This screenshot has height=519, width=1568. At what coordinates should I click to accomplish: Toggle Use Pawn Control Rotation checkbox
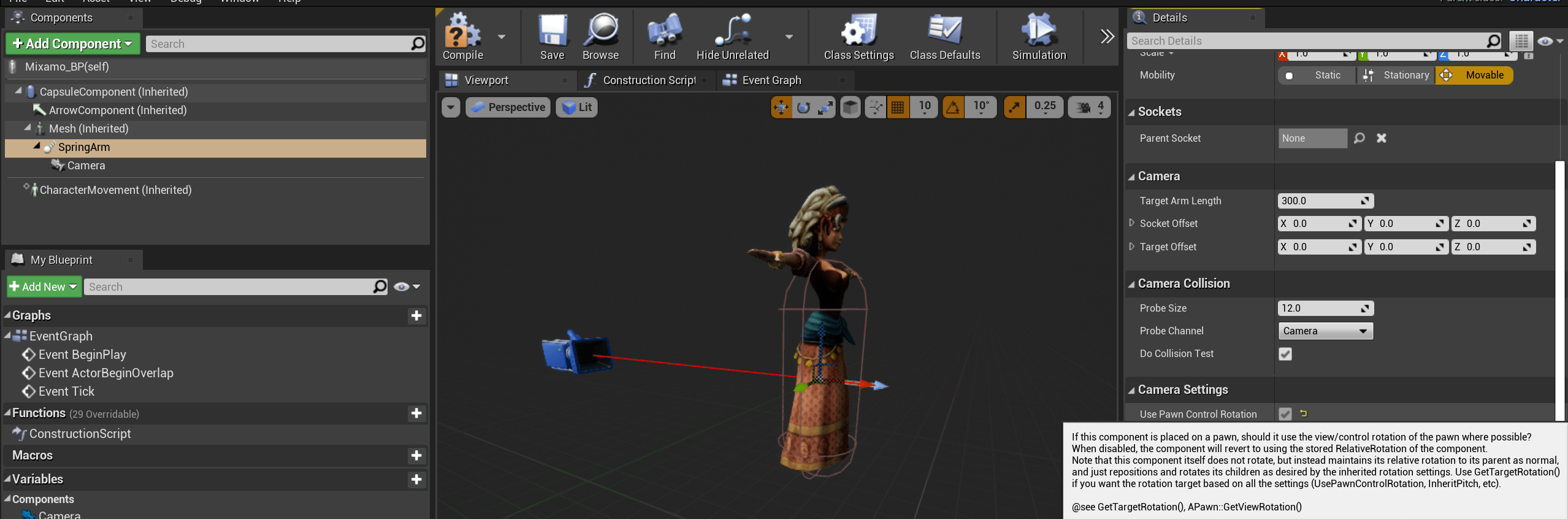pos(1285,414)
